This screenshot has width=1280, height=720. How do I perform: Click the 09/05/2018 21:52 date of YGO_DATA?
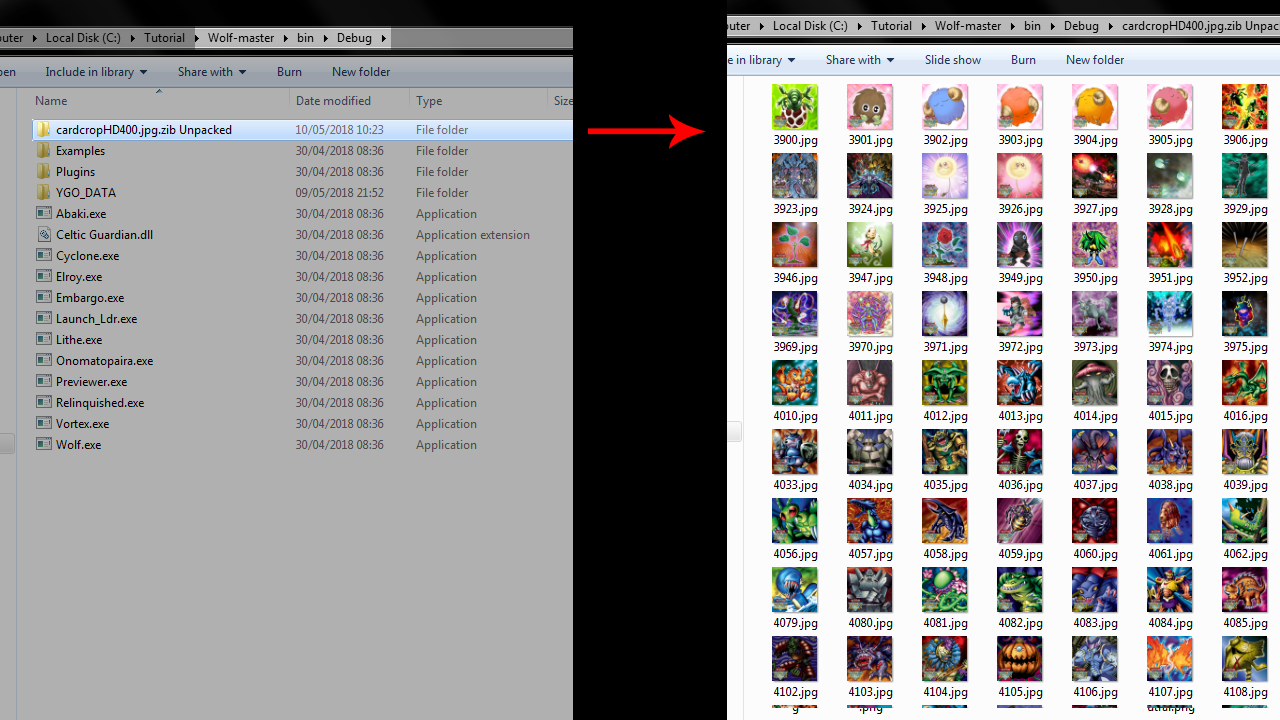[x=339, y=193]
